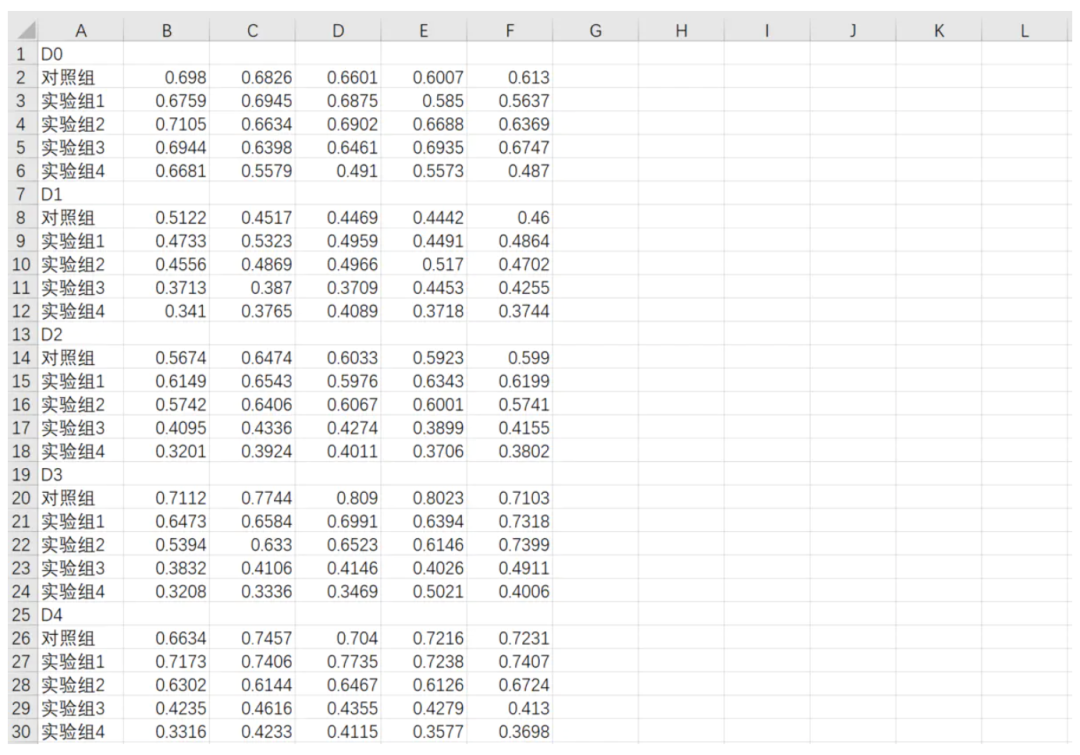Select cell with value 0.6007
Viewport: 1080px width, 755px height.
point(424,77)
